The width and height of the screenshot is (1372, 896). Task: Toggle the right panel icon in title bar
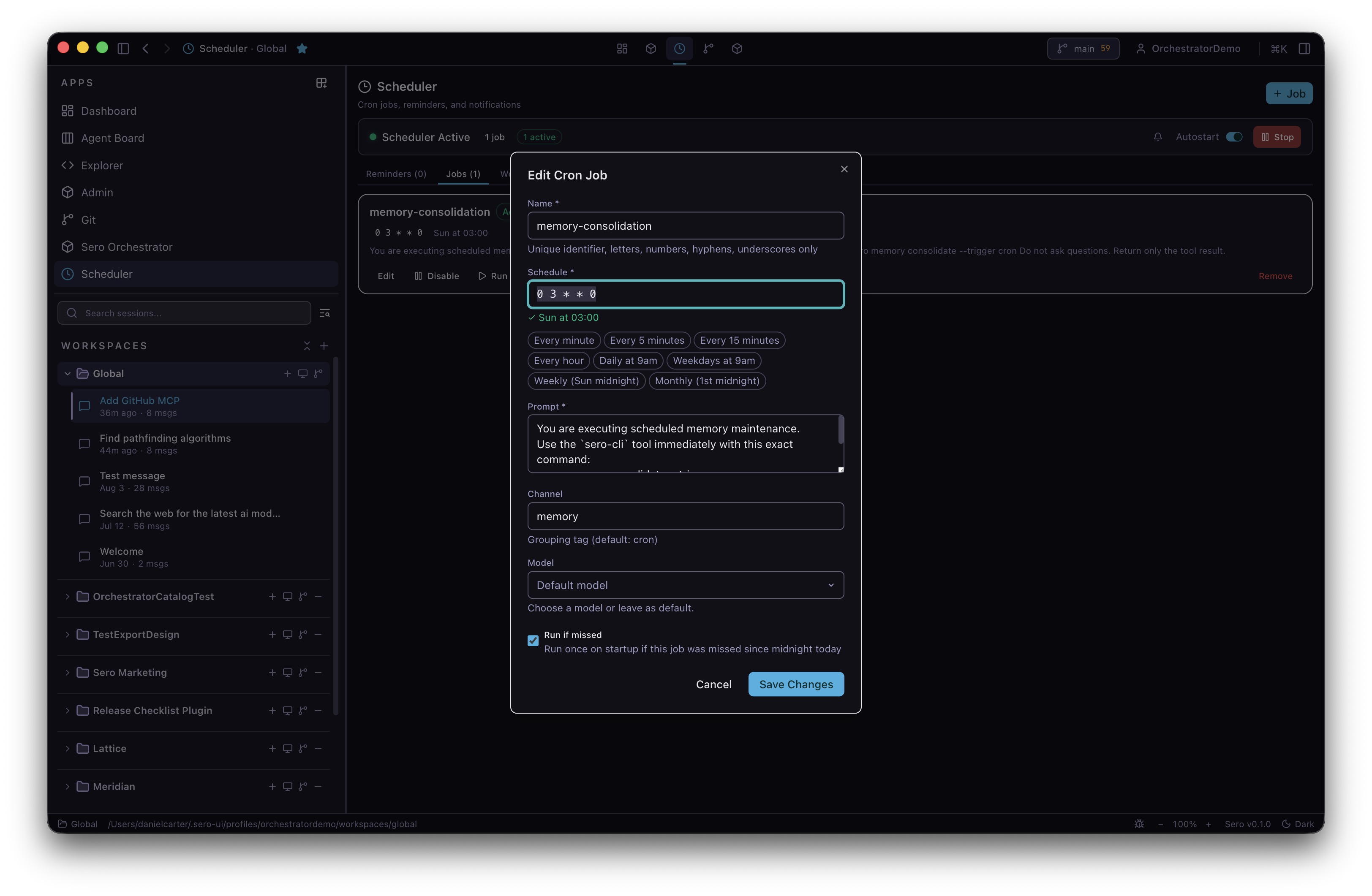point(1304,49)
